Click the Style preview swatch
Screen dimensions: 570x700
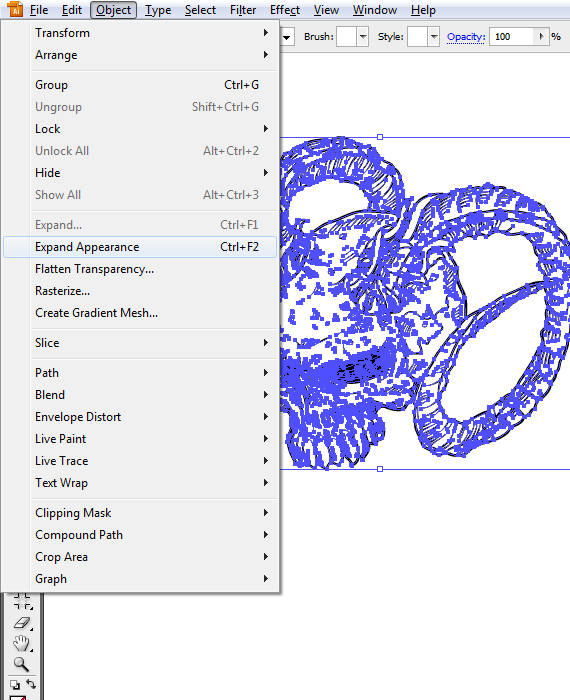tap(418, 37)
